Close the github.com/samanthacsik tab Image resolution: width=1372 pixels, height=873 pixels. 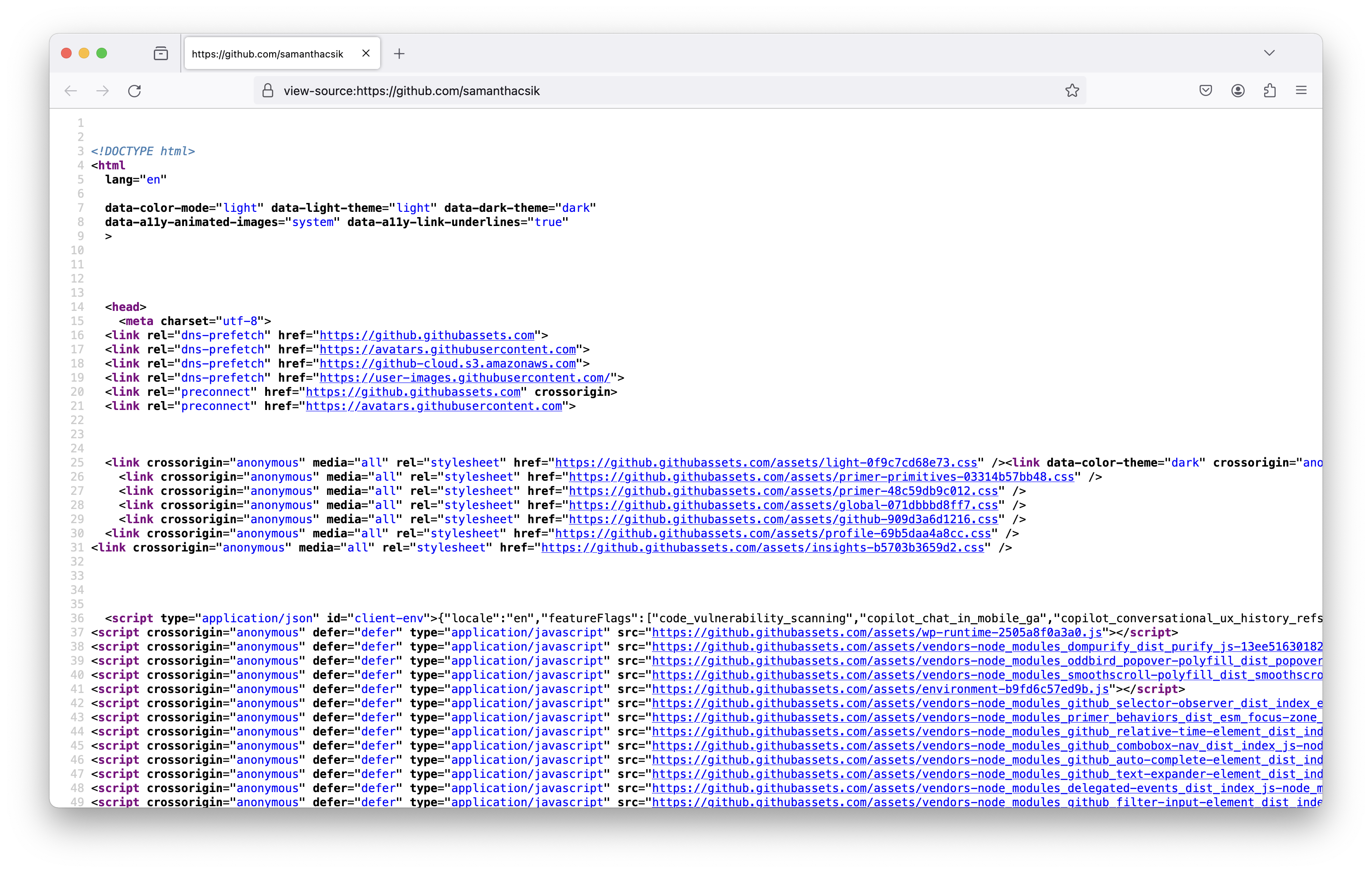[366, 53]
